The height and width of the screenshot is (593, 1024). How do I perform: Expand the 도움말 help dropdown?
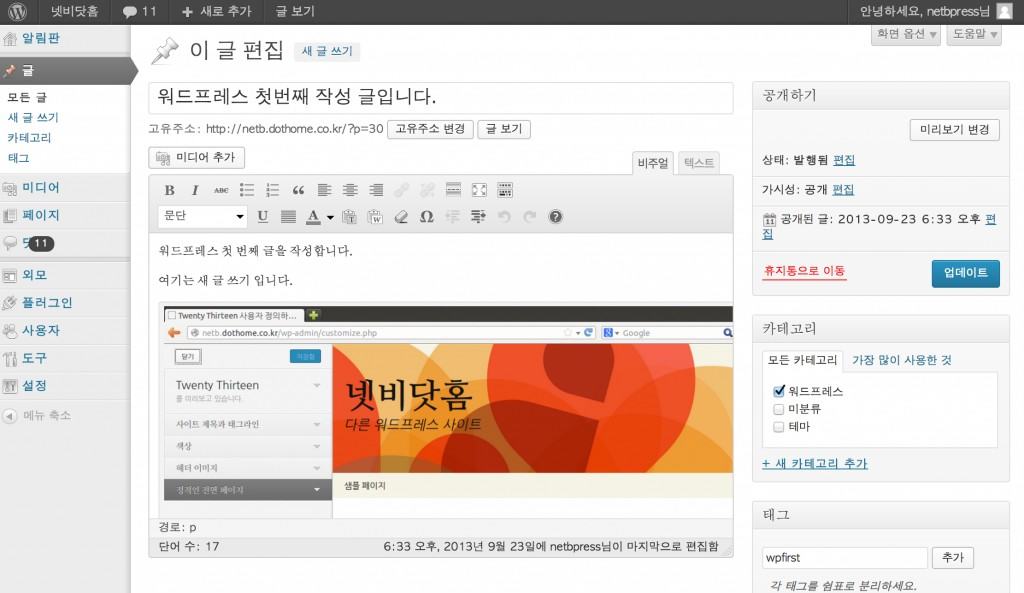pyautogui.click(x=974, y=34)
